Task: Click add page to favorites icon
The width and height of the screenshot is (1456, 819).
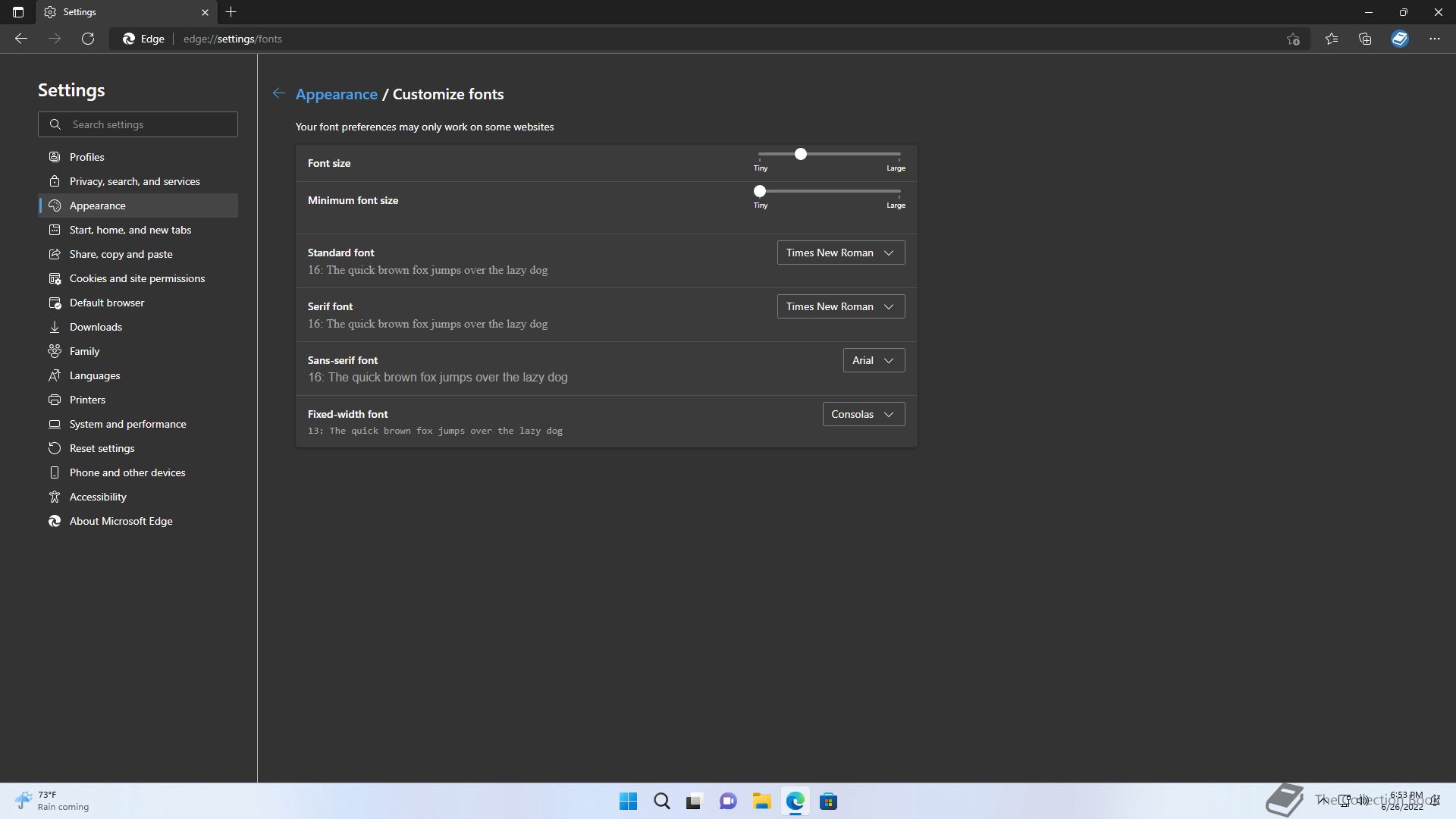Action: pyautogui.click(x=1294, y=39)
